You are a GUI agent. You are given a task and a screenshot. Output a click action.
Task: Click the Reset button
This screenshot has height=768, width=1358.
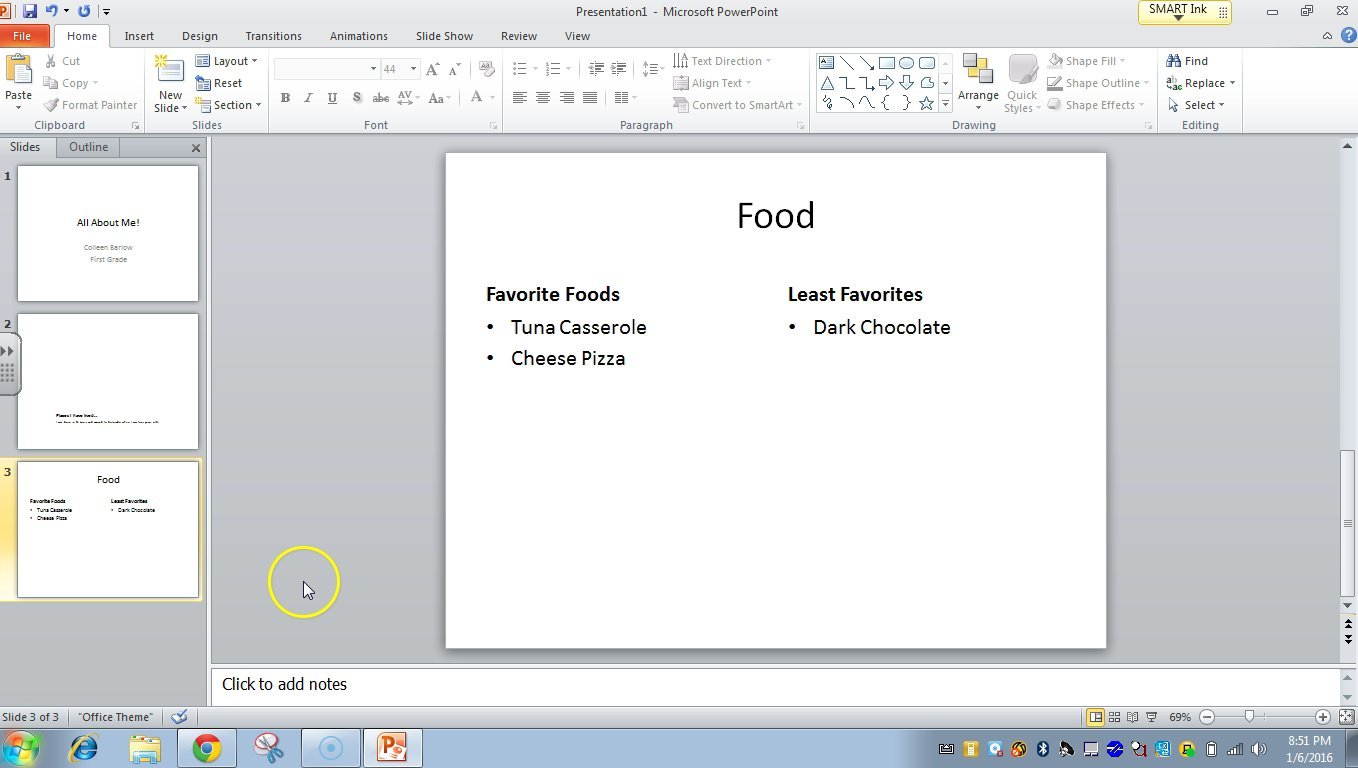pos(227,82)
